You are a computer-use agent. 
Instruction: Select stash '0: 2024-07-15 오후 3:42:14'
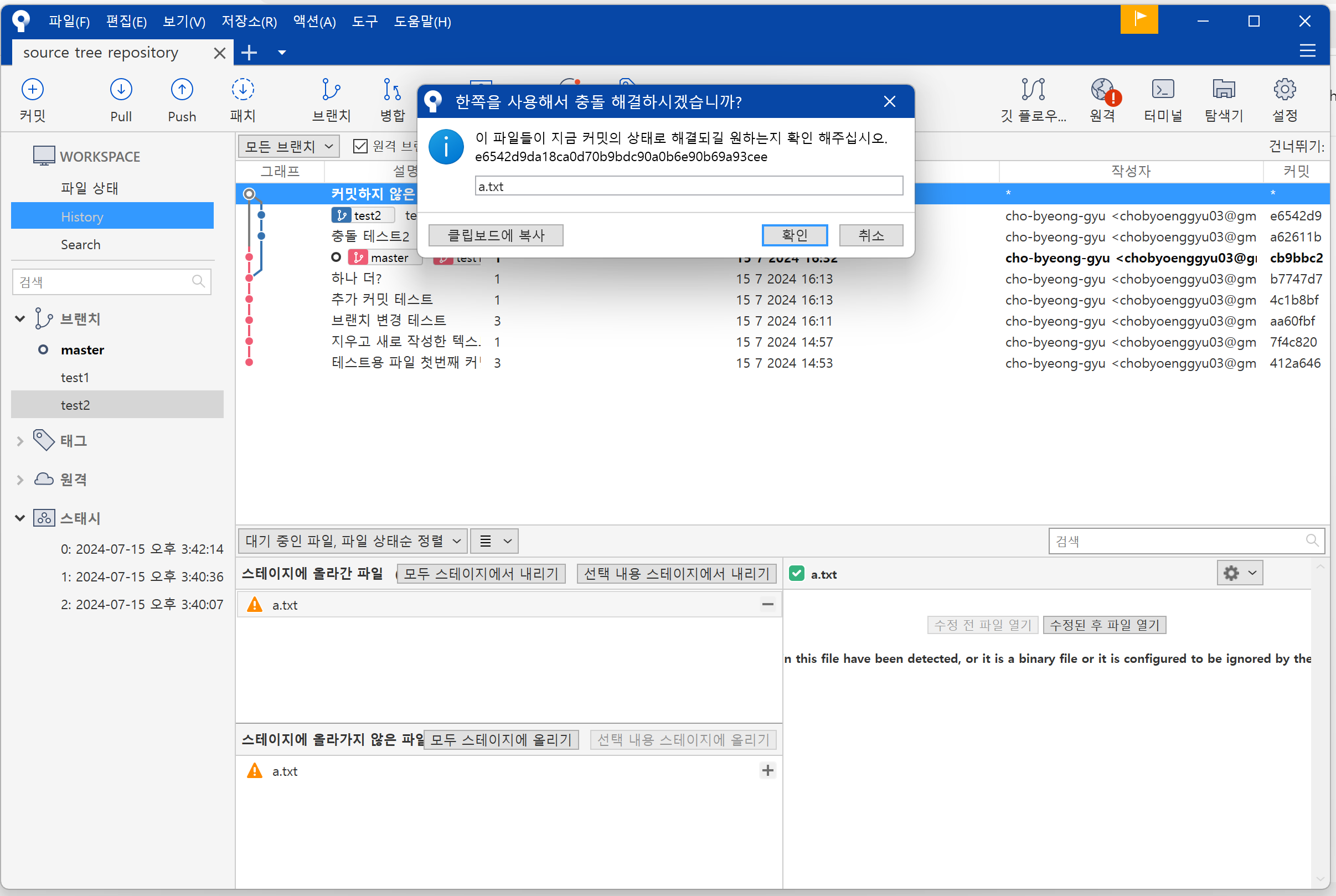pyautogui.click(x=142, y=549)
